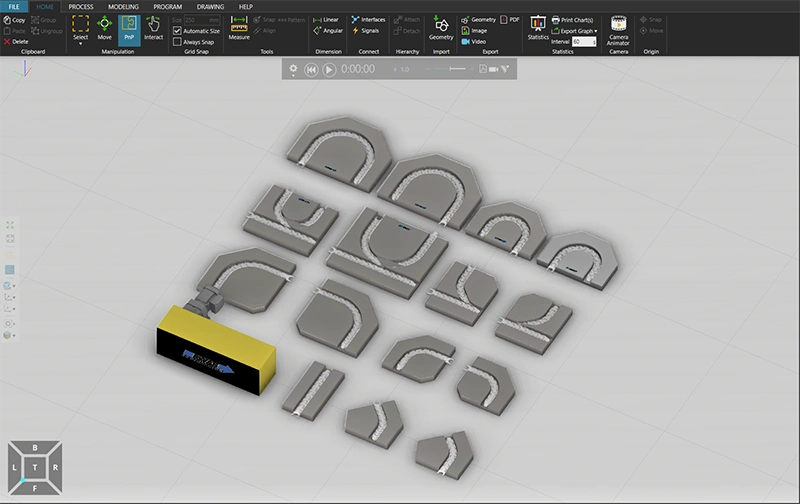Image resolution: width=800 pixels, height=504 pixels.
Task: Open the simulation settings gear dropdown
Action: coord(294,69)
